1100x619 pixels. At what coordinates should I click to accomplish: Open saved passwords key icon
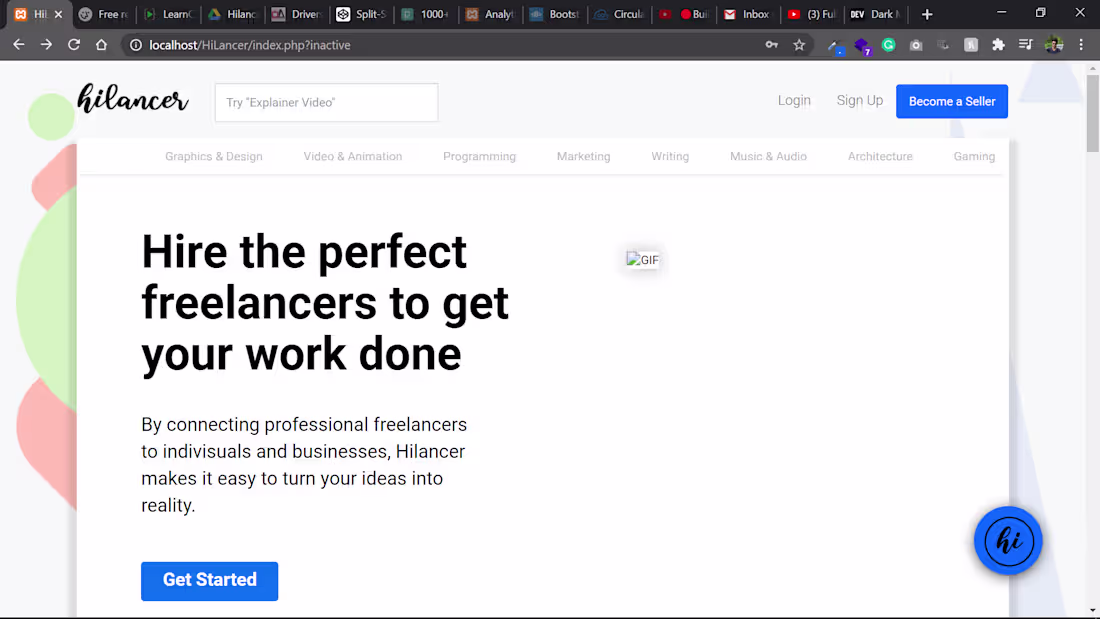(772, 45)
